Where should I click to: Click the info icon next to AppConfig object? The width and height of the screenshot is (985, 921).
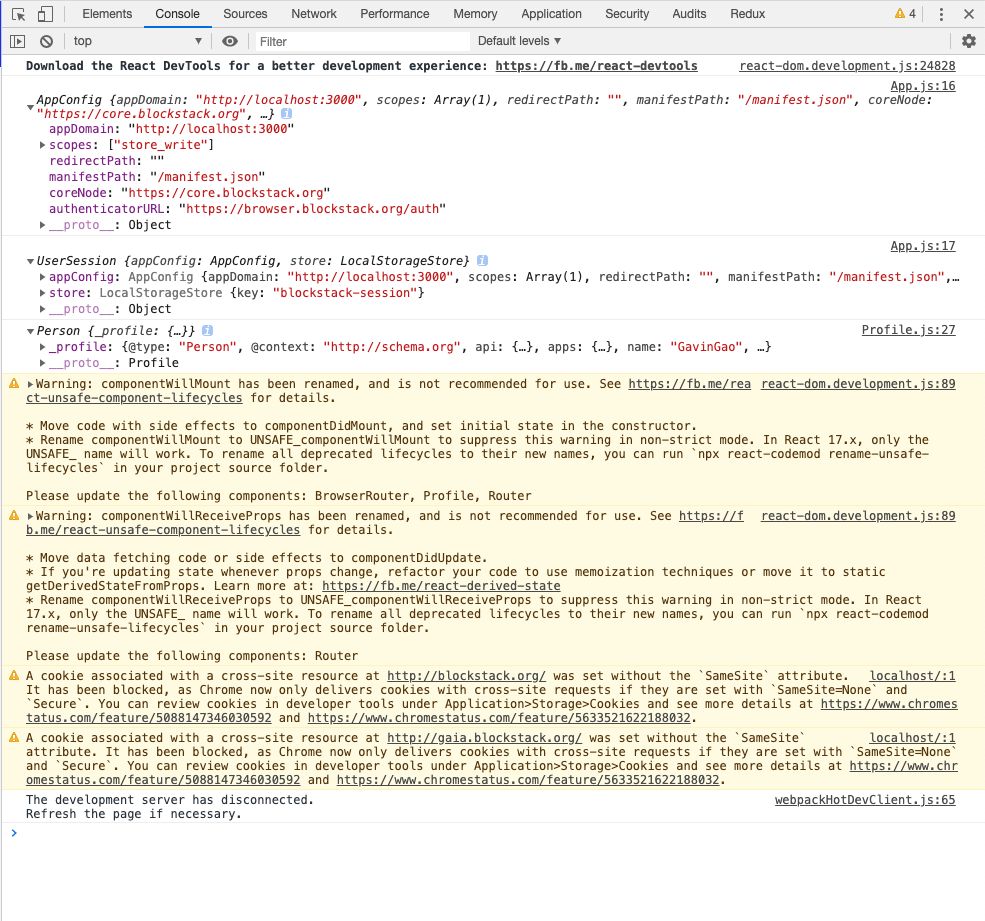tap(286, 114)
